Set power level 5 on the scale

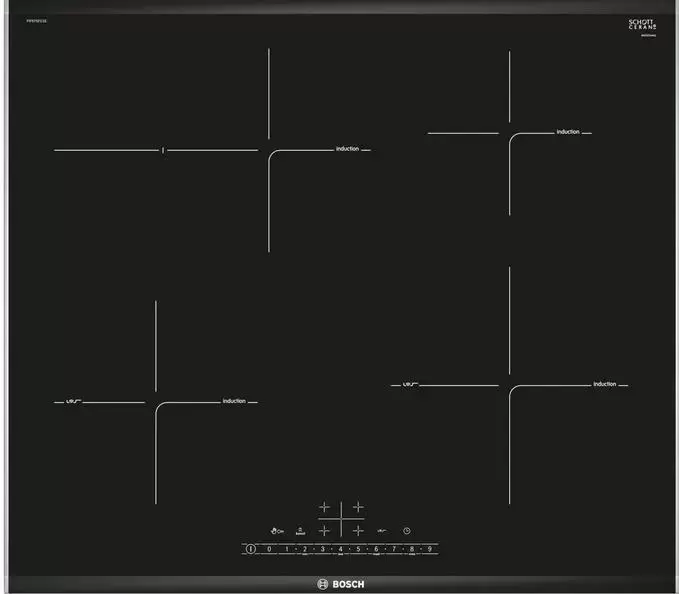[358, 549]
